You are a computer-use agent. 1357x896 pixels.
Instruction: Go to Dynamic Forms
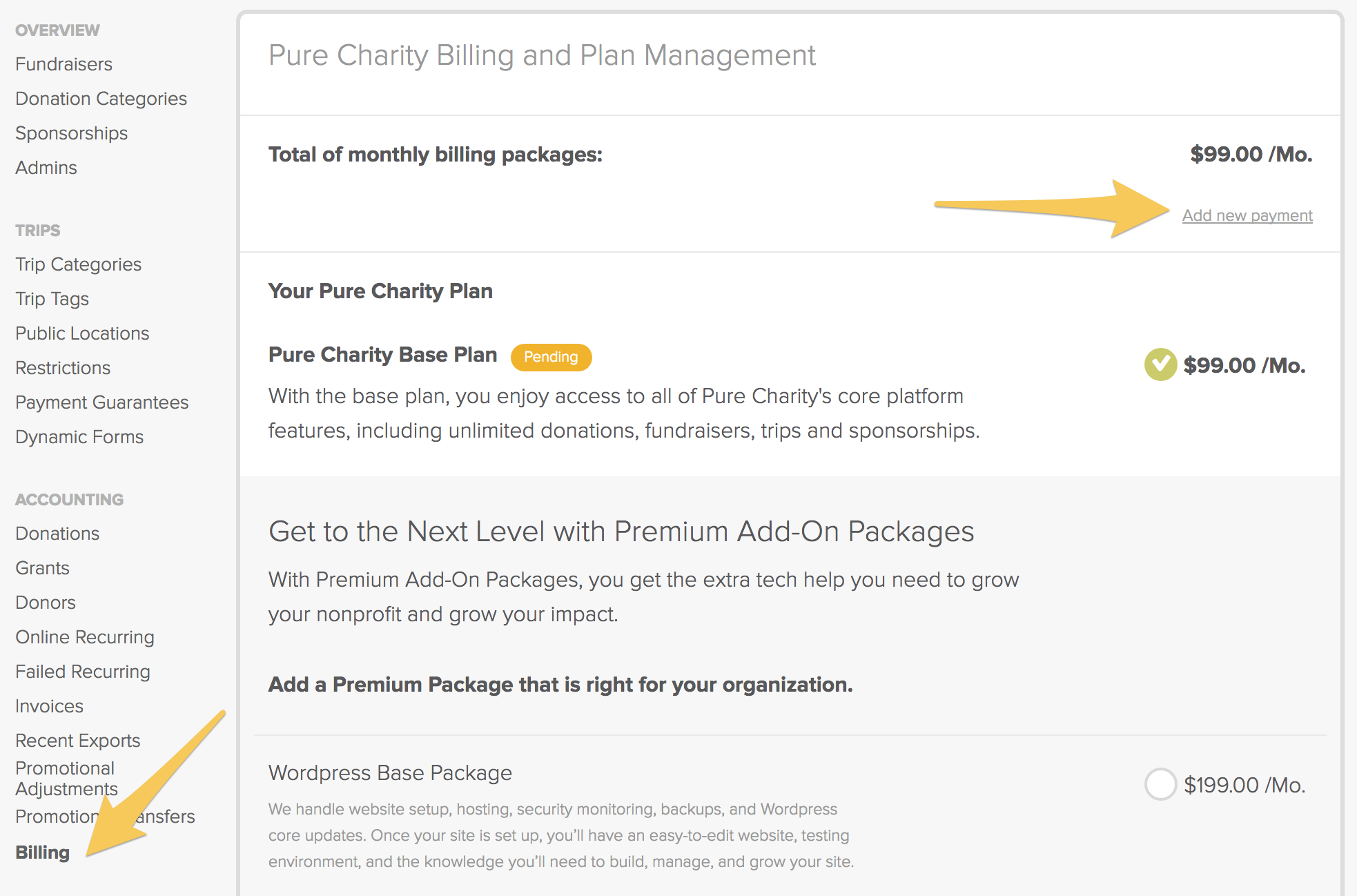pos(79,437)
